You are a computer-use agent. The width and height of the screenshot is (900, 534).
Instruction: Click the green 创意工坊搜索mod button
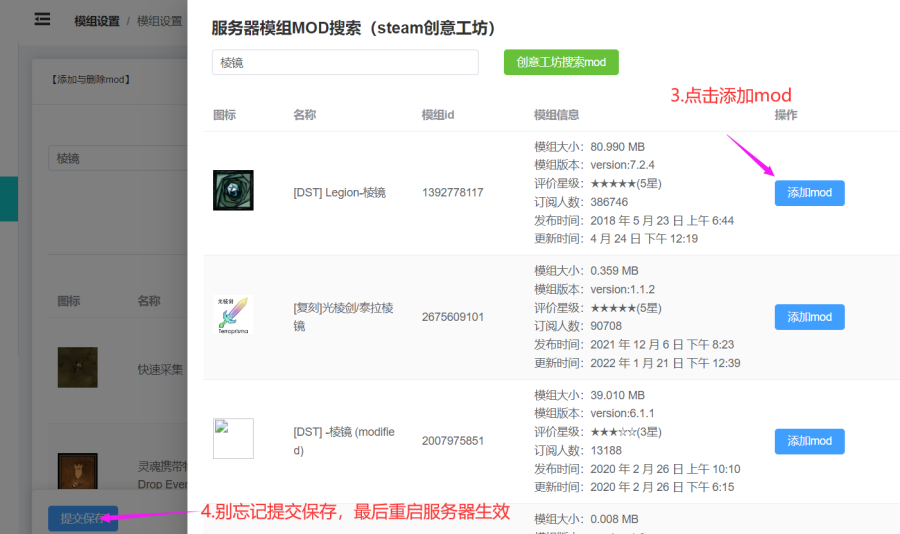pos(561,62)
